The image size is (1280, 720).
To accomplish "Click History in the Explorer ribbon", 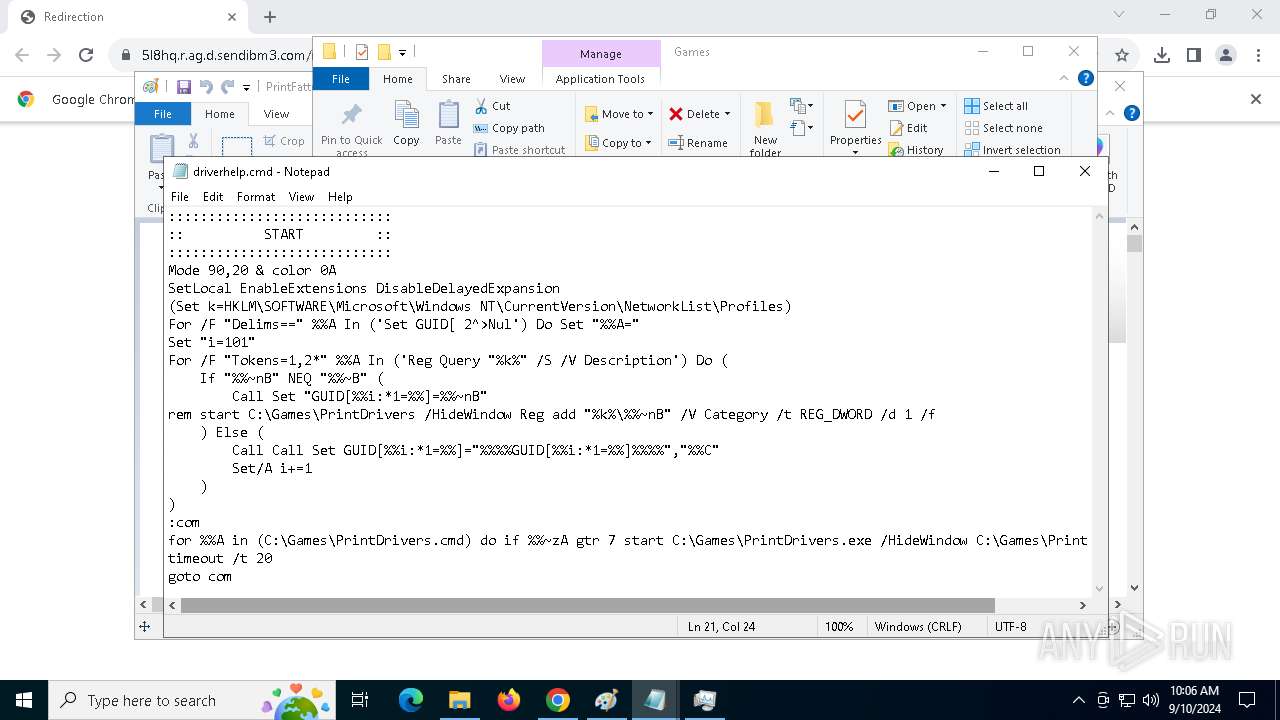I will pyautogui.click(x=915, y=150).
